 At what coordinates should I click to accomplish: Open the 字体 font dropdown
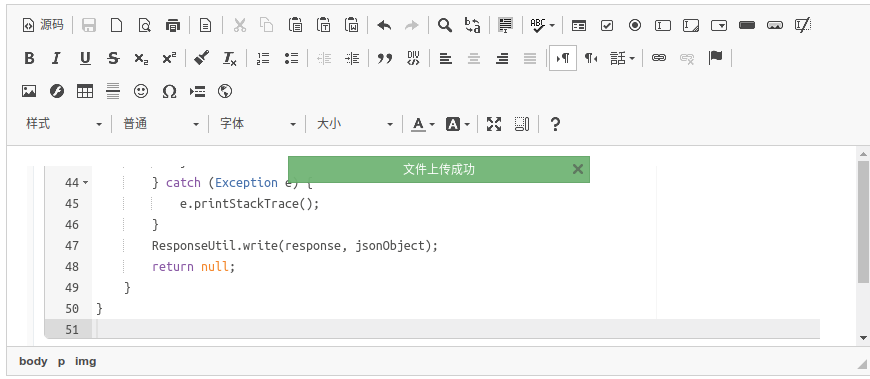[257, 124]
